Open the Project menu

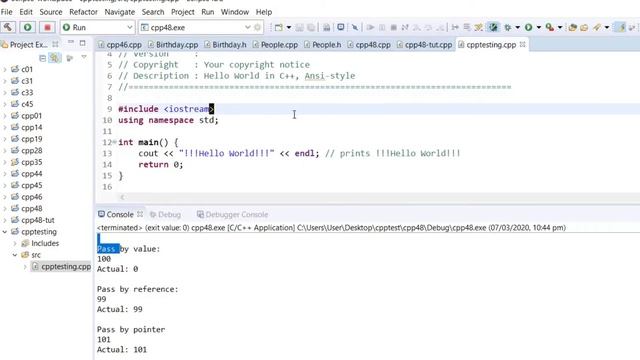point(182,12)
